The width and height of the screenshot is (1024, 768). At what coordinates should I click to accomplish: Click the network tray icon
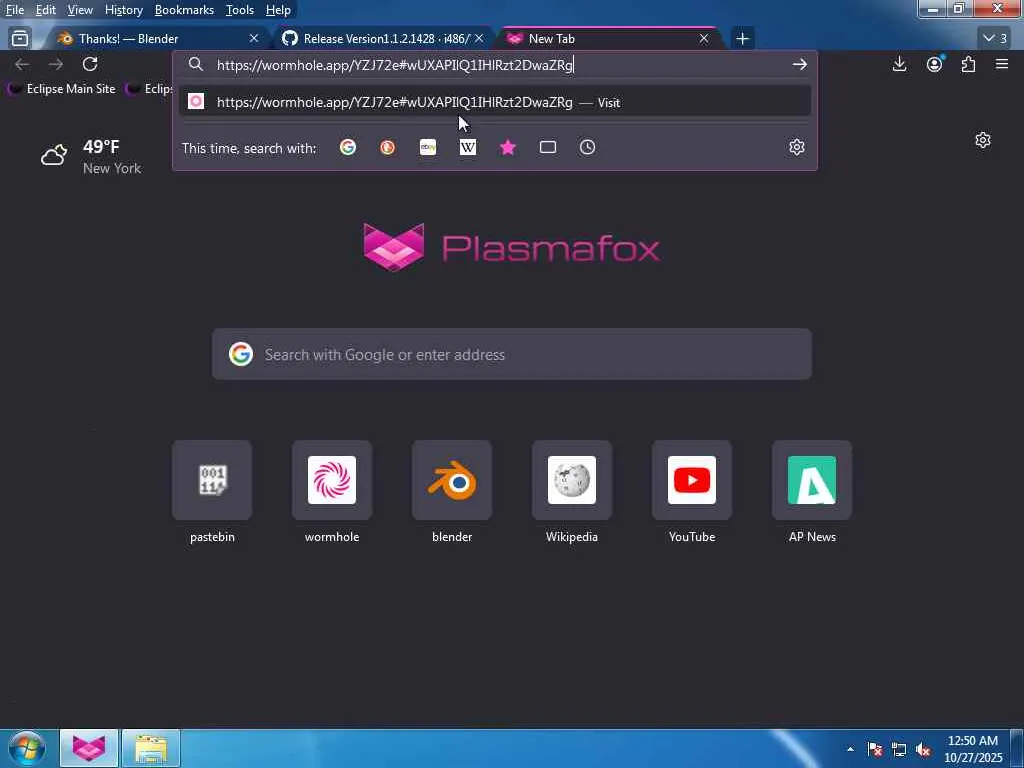[x=899, y=749]
